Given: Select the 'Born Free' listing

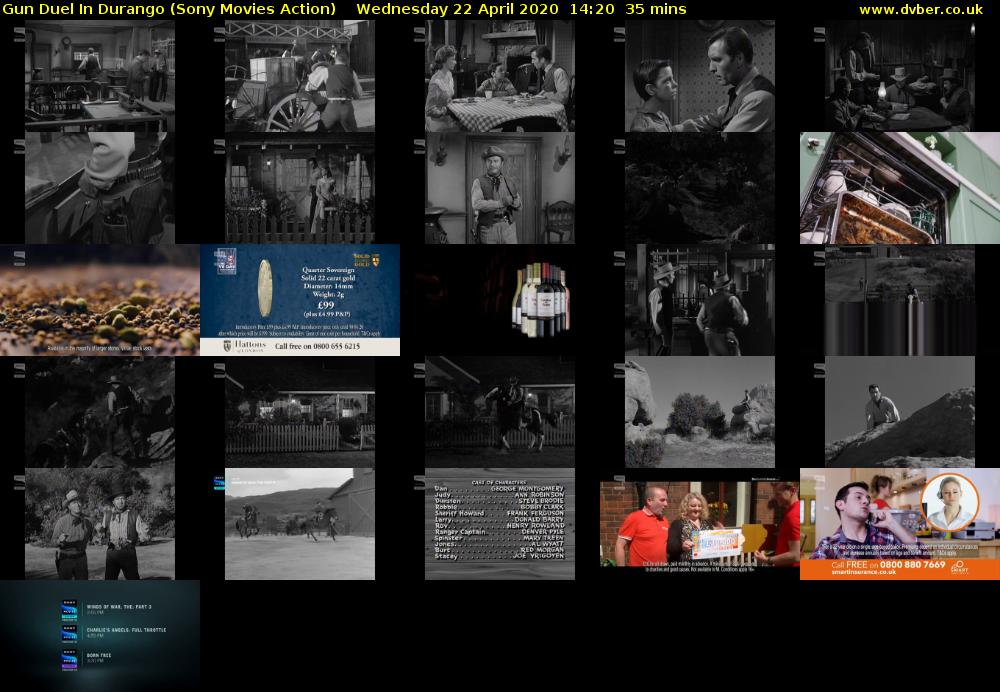Looking at the screenshot, I should pyautogui.click(x=99, y=658).
